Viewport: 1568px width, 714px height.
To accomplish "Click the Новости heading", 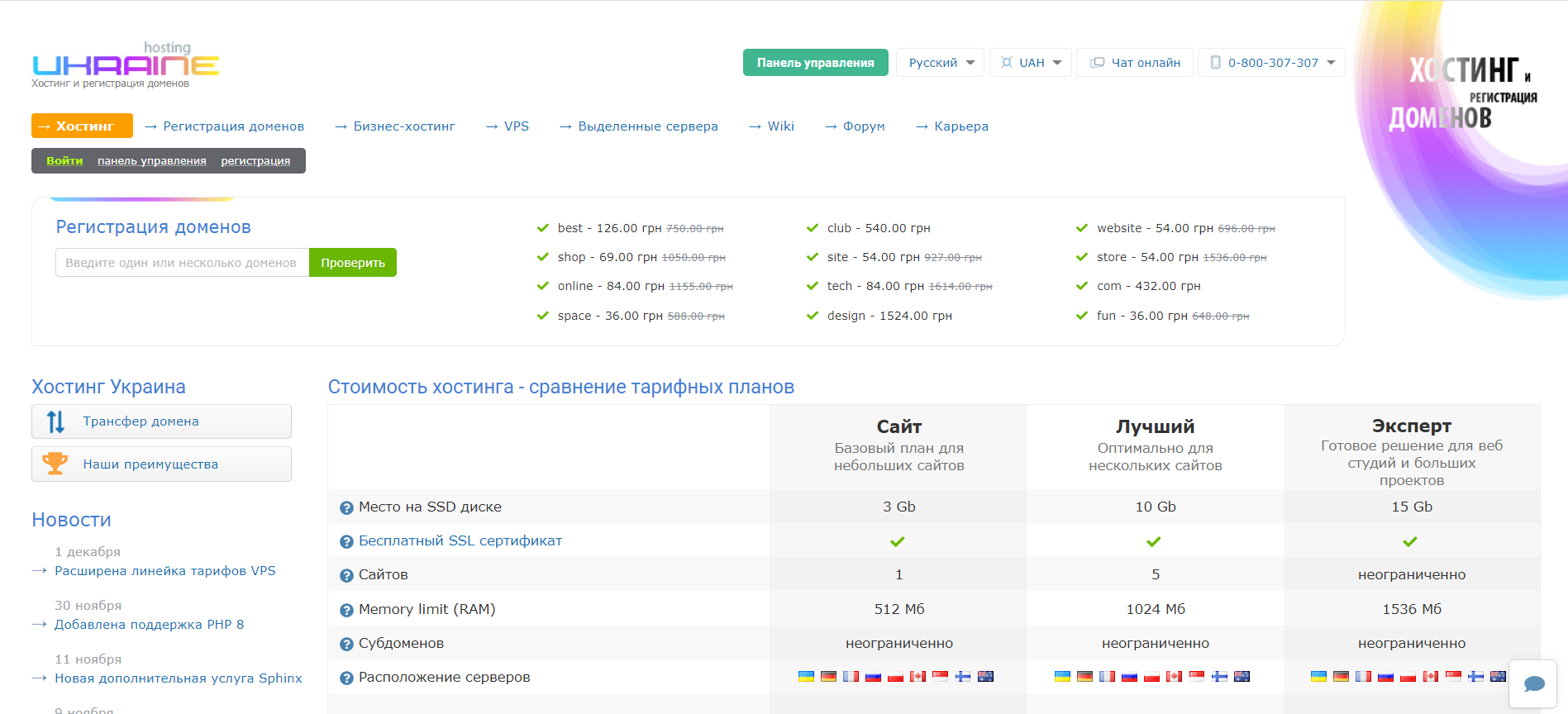I will point(71,520).
